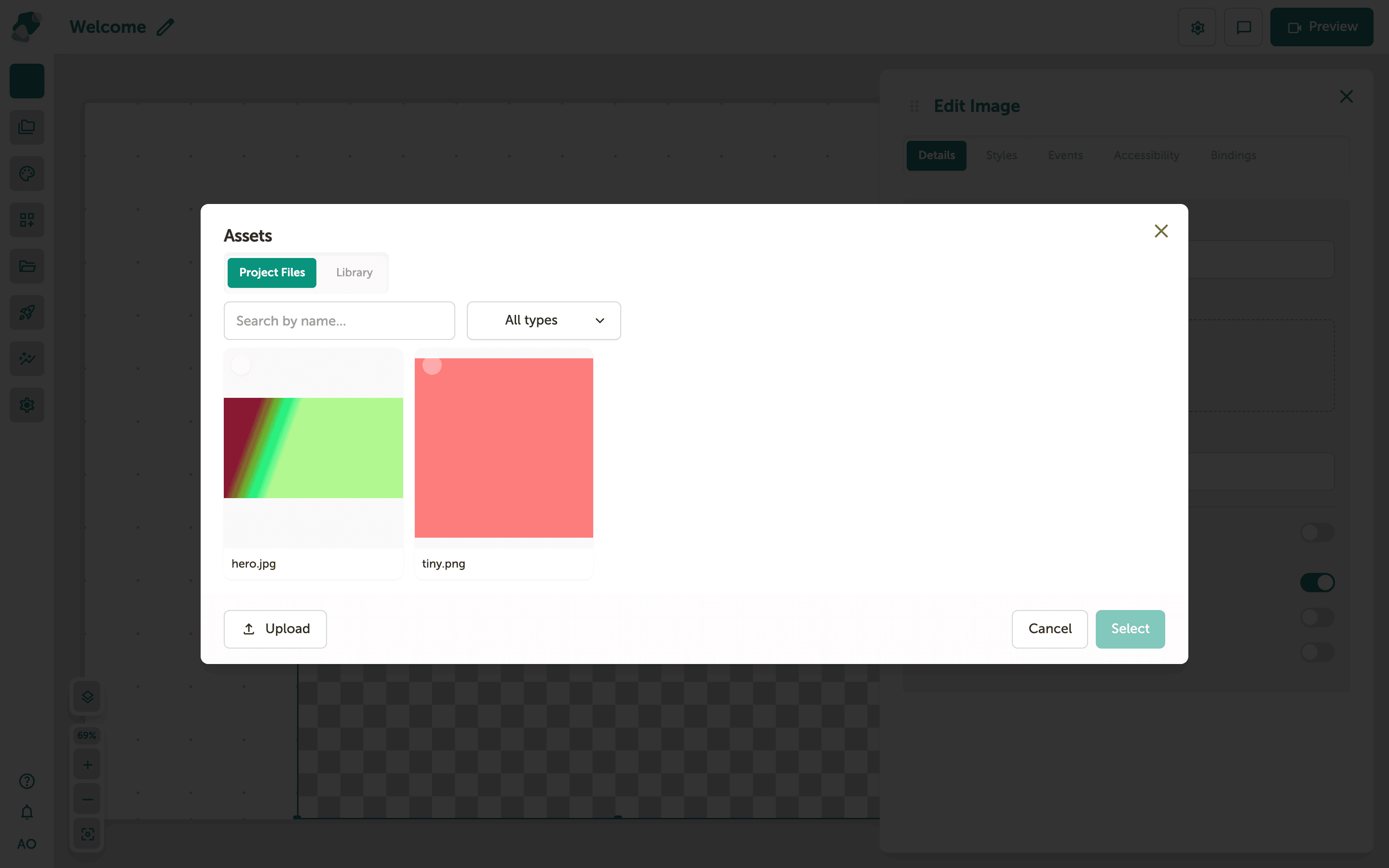This screenshot has width=1389, height=868.
Task: Click the drag handle beside Edit Image
Action: (x=914, y=106)
